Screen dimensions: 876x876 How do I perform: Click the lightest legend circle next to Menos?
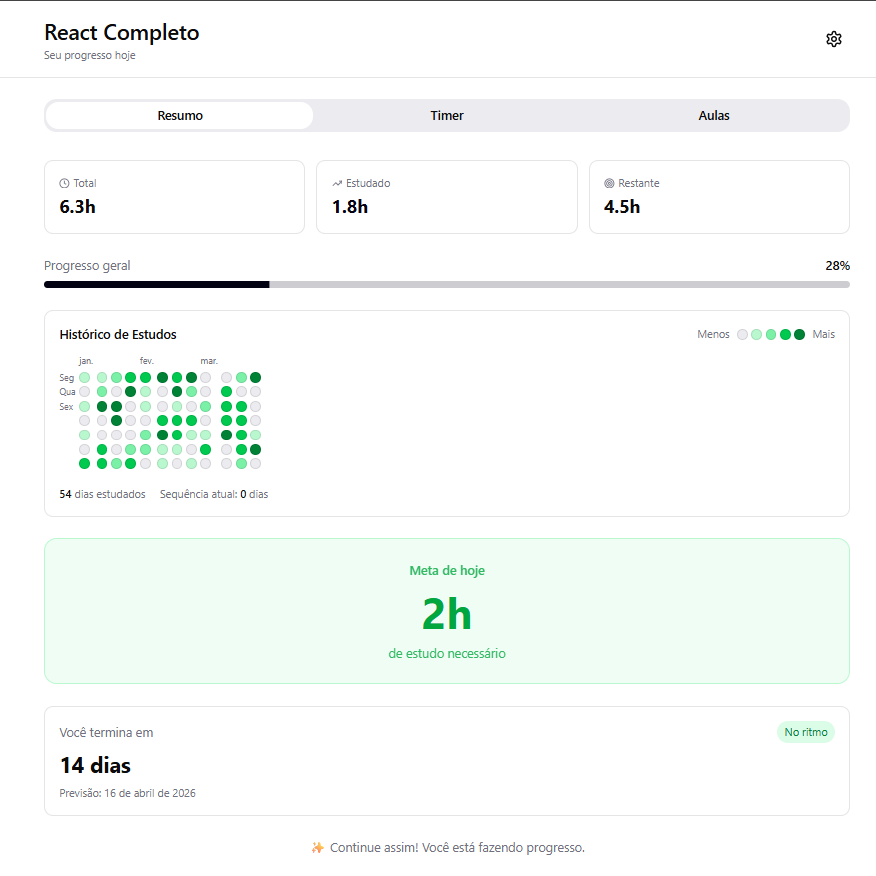coord(741,334)
